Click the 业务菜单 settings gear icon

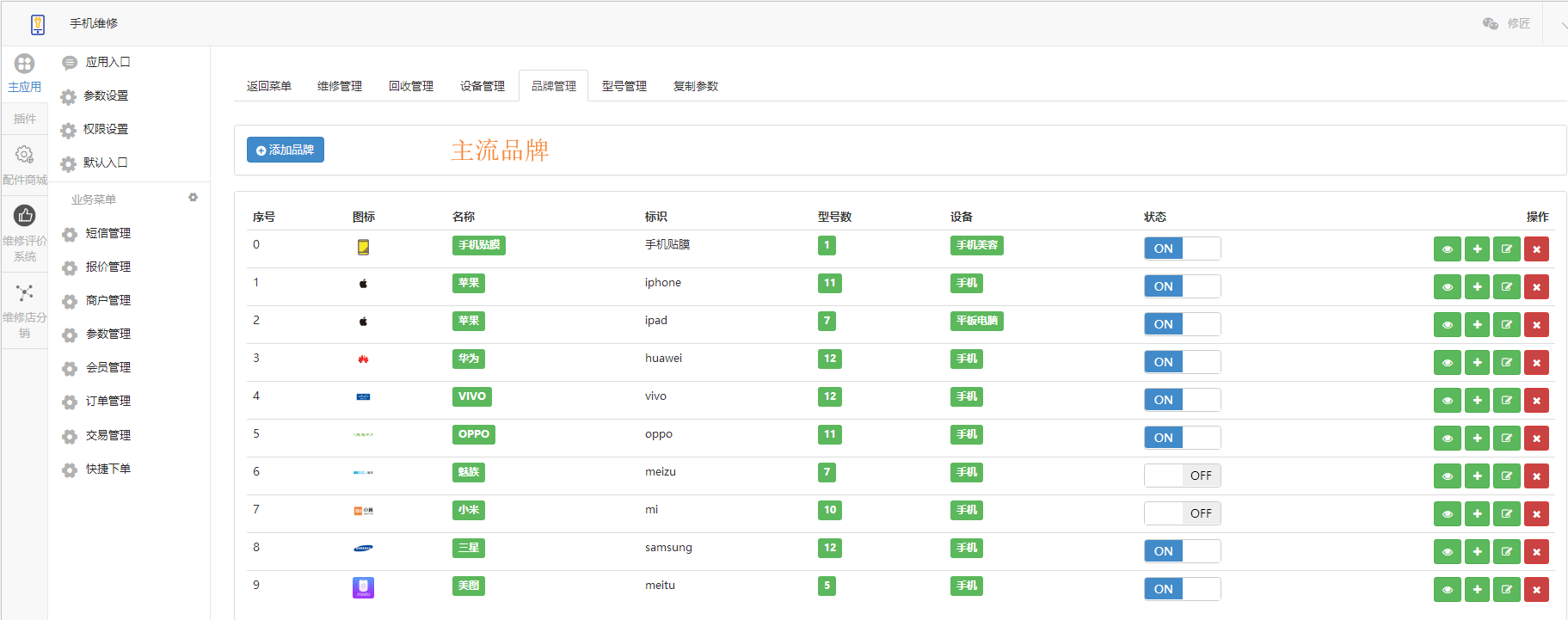tap(194, 198)
